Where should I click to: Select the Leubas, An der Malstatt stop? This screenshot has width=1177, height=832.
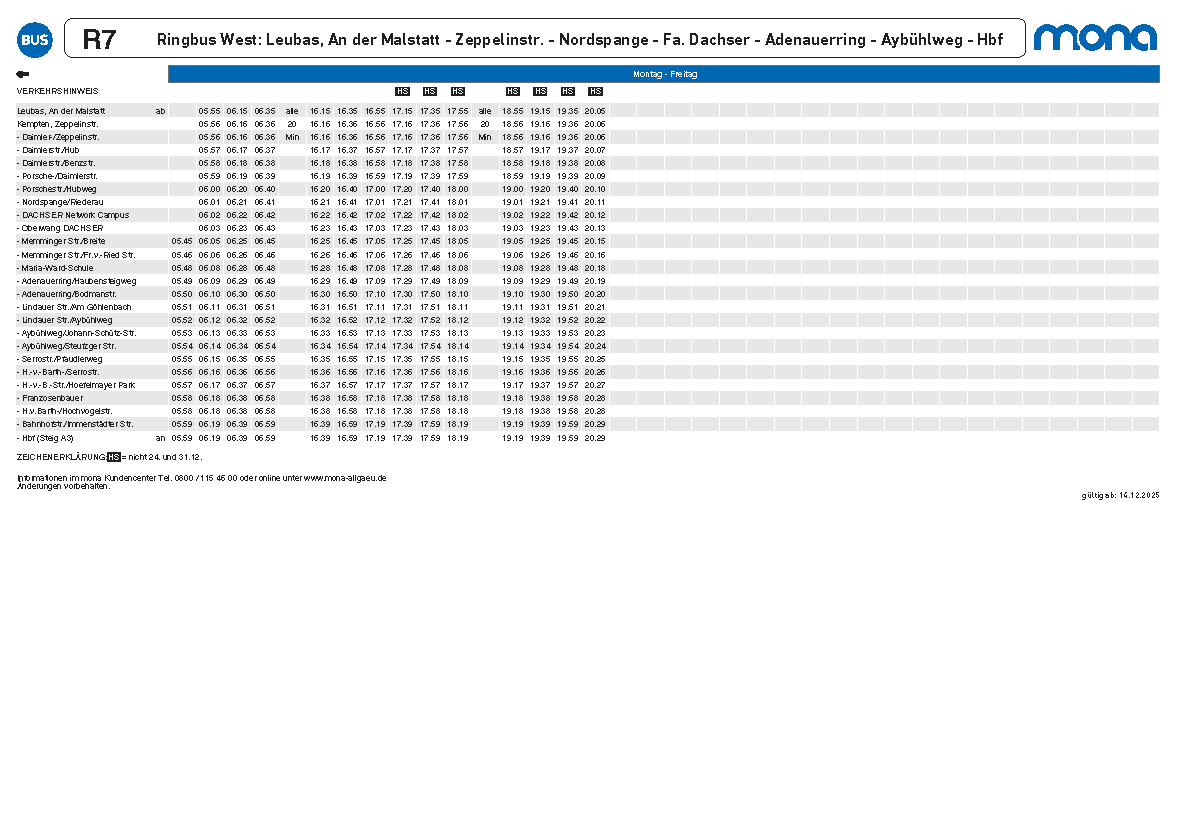tap(61, 111)
